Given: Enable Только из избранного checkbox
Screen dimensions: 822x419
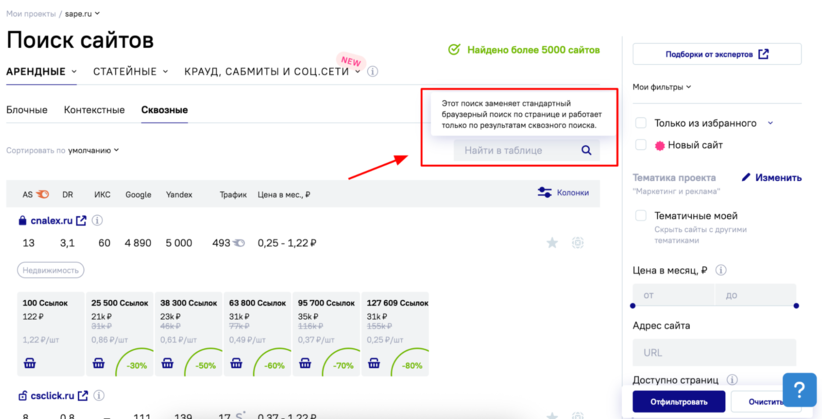Looking at the screenshot, I should pyautogui.click(x=641, y=123).
